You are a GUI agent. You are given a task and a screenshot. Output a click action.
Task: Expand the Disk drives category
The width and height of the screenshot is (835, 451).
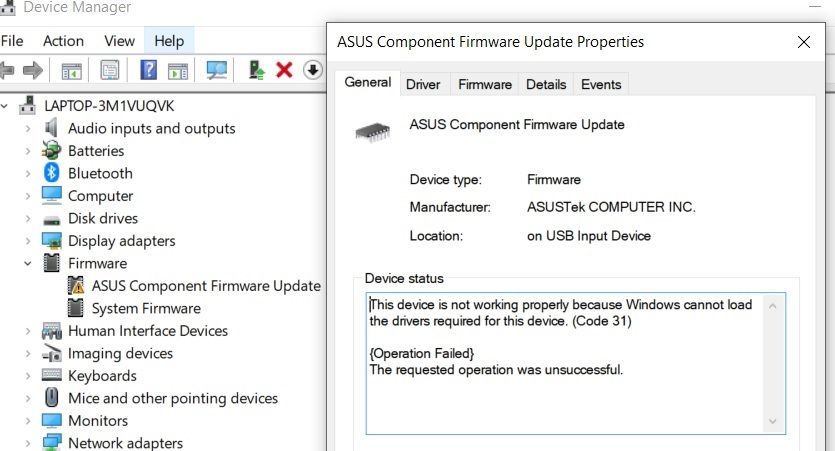[x=28, y=218]
